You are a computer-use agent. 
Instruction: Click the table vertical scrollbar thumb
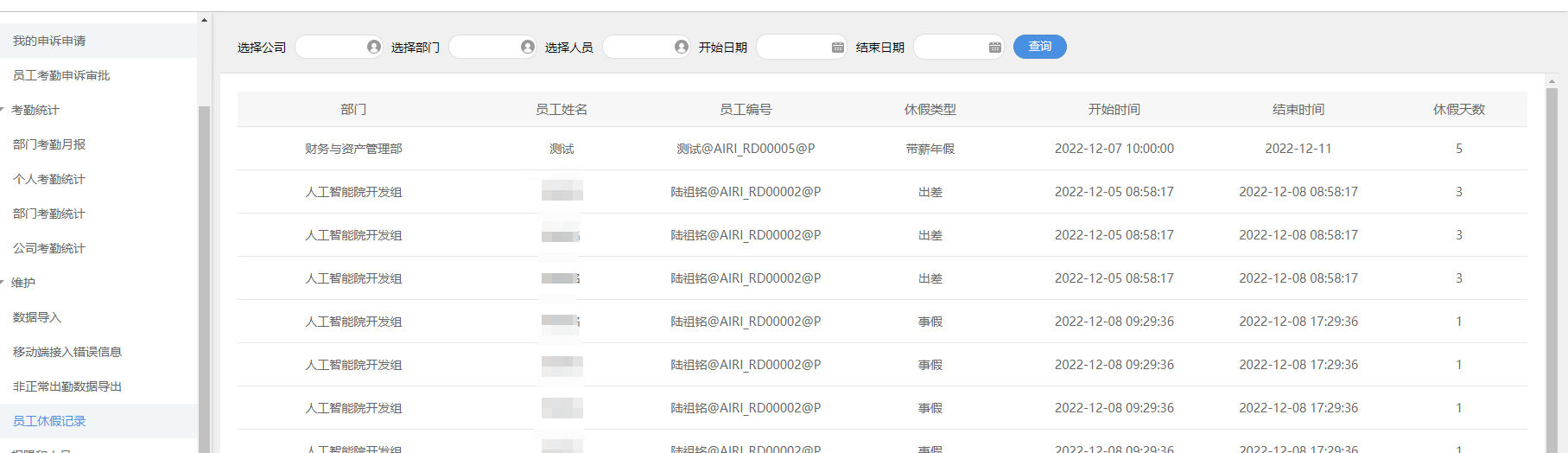(1552, 270)
